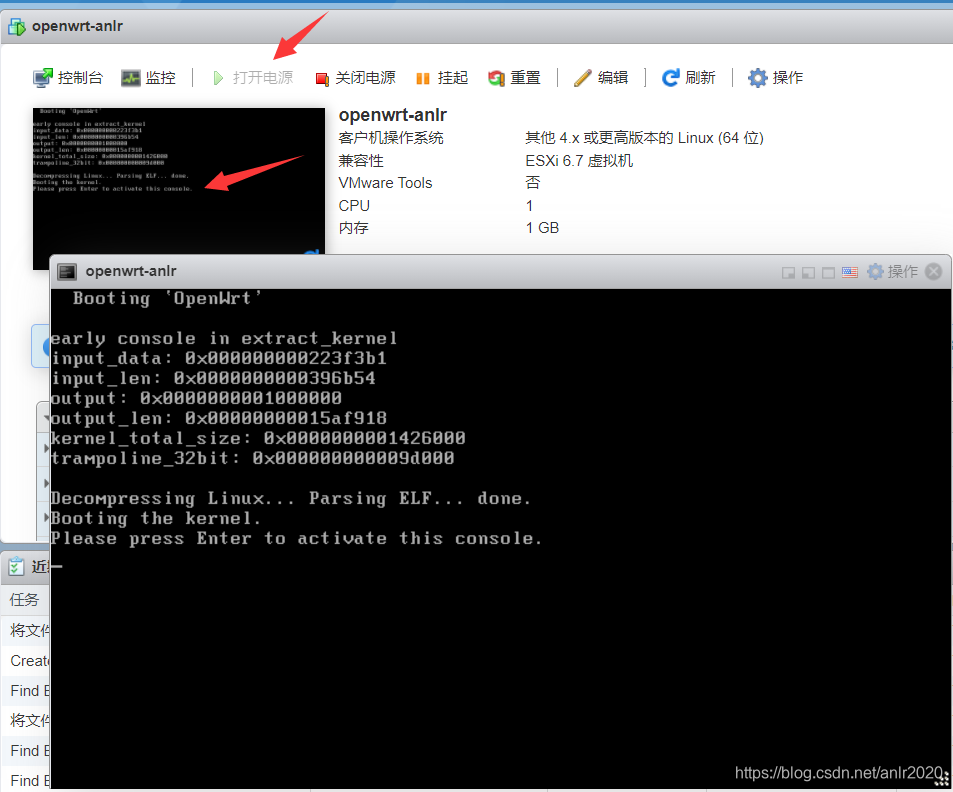Click the VMware Tools label
Image resolution: width=953 pixels, height=792 pixels.
(385, 183)
